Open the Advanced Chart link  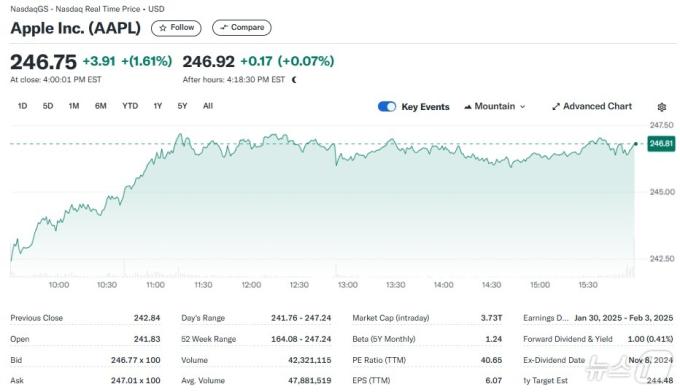592,106
